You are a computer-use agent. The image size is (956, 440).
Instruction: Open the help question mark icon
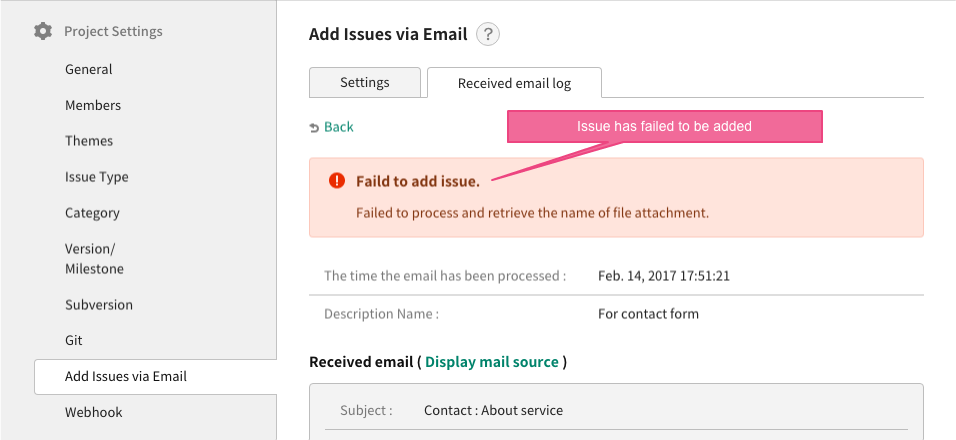488,34
